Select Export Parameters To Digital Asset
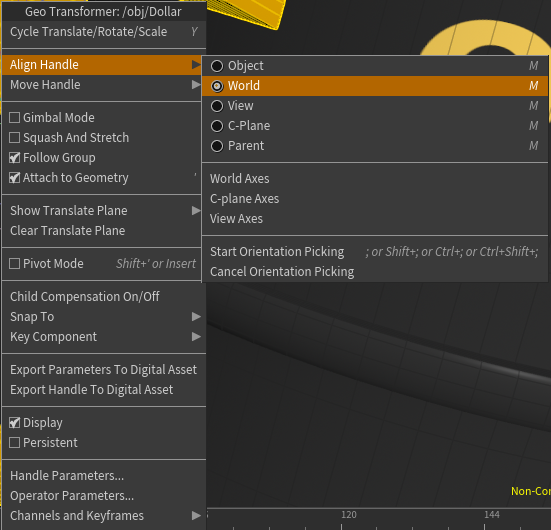Screen dimensions: 551x530 104,370
